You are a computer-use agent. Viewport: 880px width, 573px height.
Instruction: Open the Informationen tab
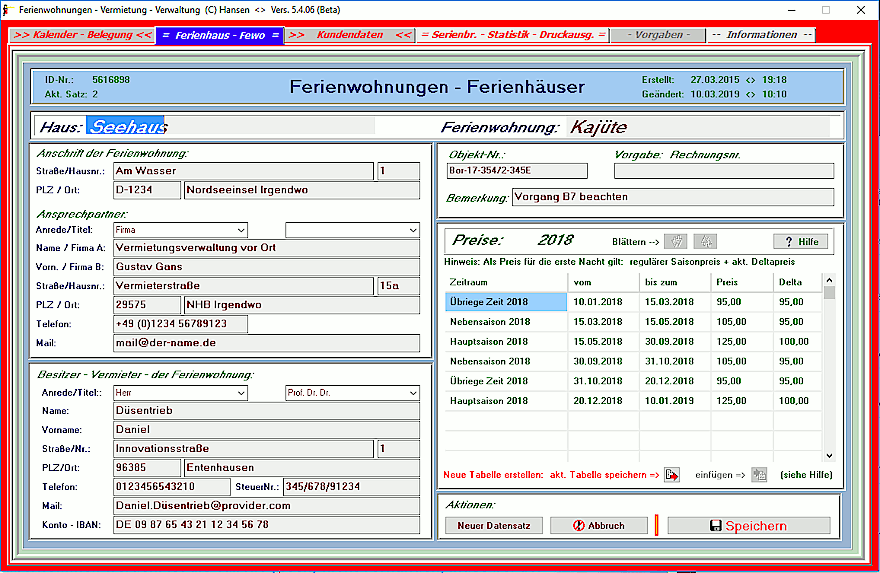click(x=761, y=35)
